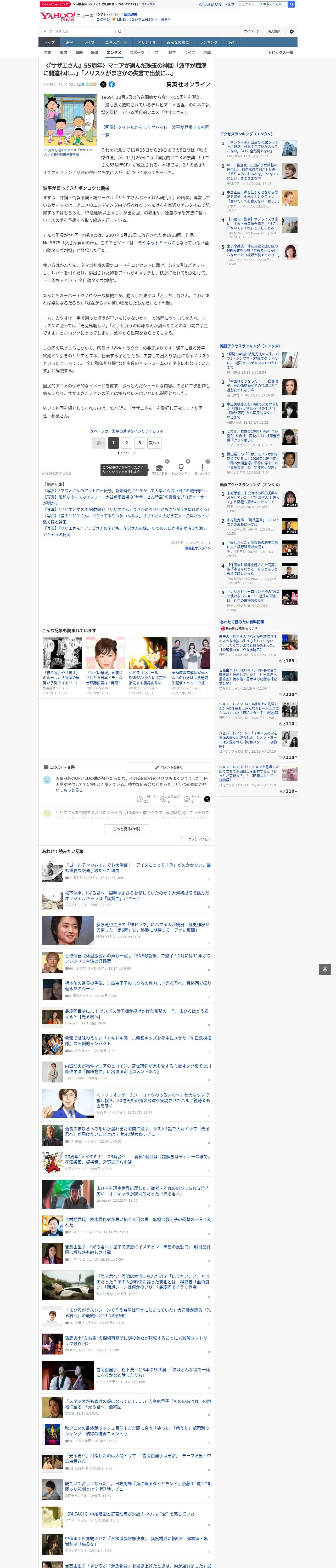The height and width of the screenshot is (1568, 336).
Task: Click the blue web search magnifier button
Action: (292, 4)
